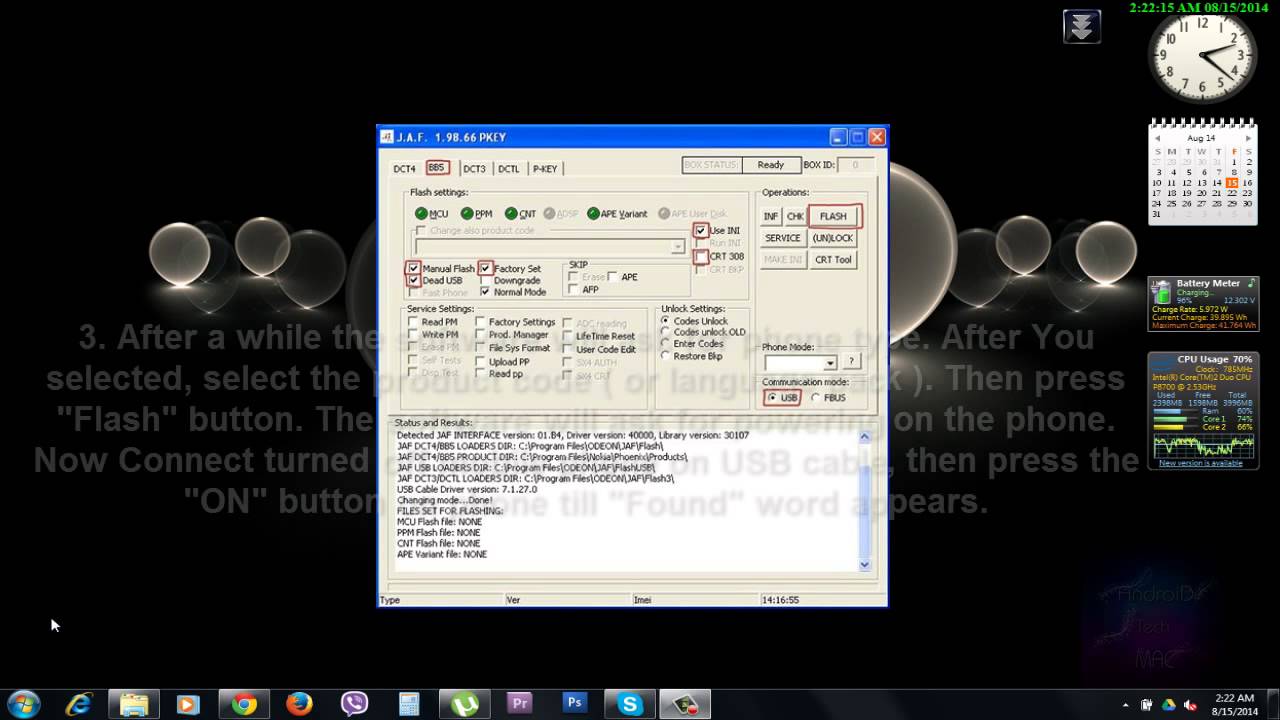Switch to the DCT4 tab
This screenshot has width=1280, height=720.
pos(404,169)
